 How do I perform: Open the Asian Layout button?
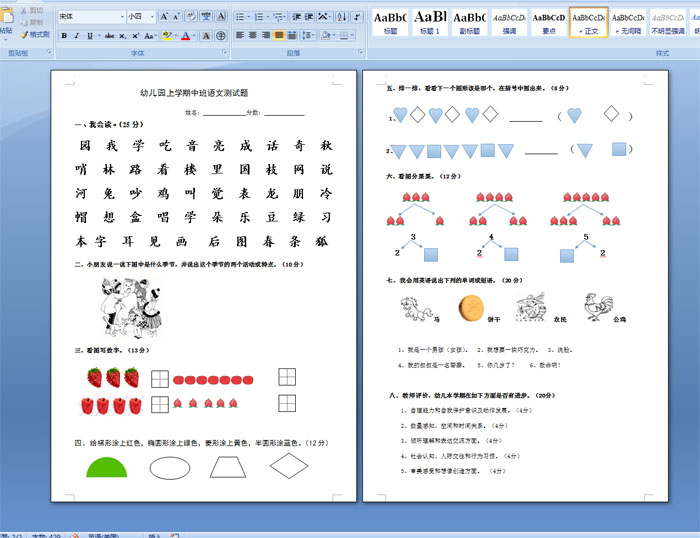(323, 17)
